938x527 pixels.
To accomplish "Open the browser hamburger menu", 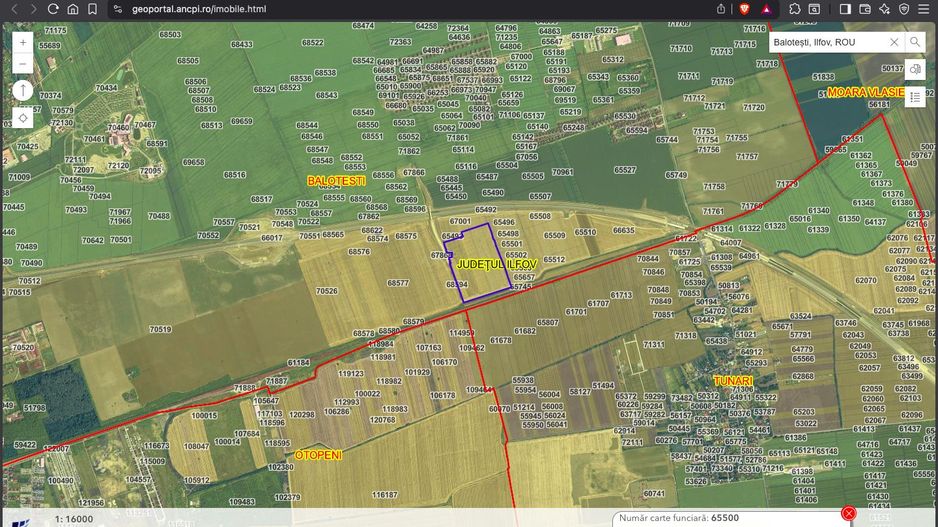I will pyautogui.click(x=924, y=9).
